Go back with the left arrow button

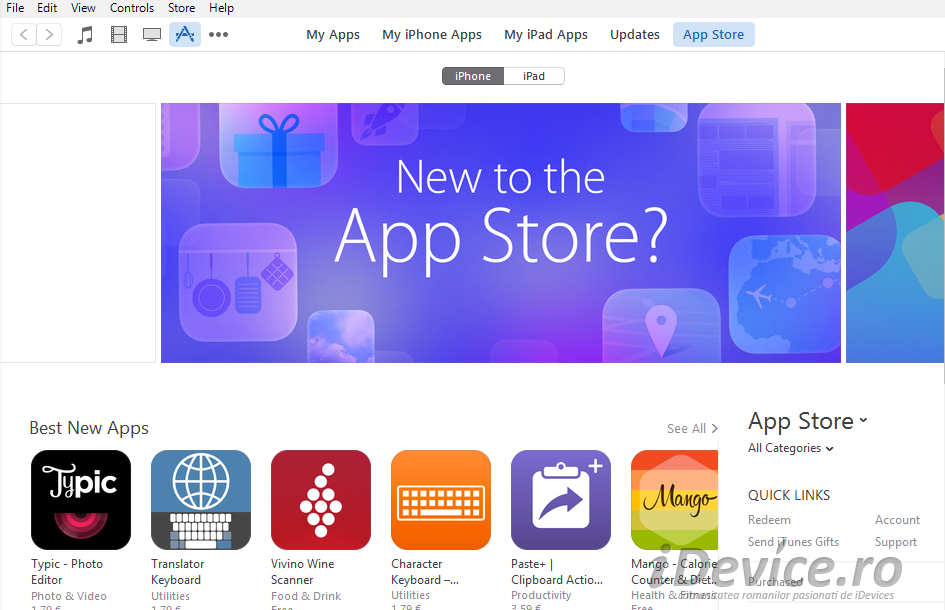tap(24, 34)
